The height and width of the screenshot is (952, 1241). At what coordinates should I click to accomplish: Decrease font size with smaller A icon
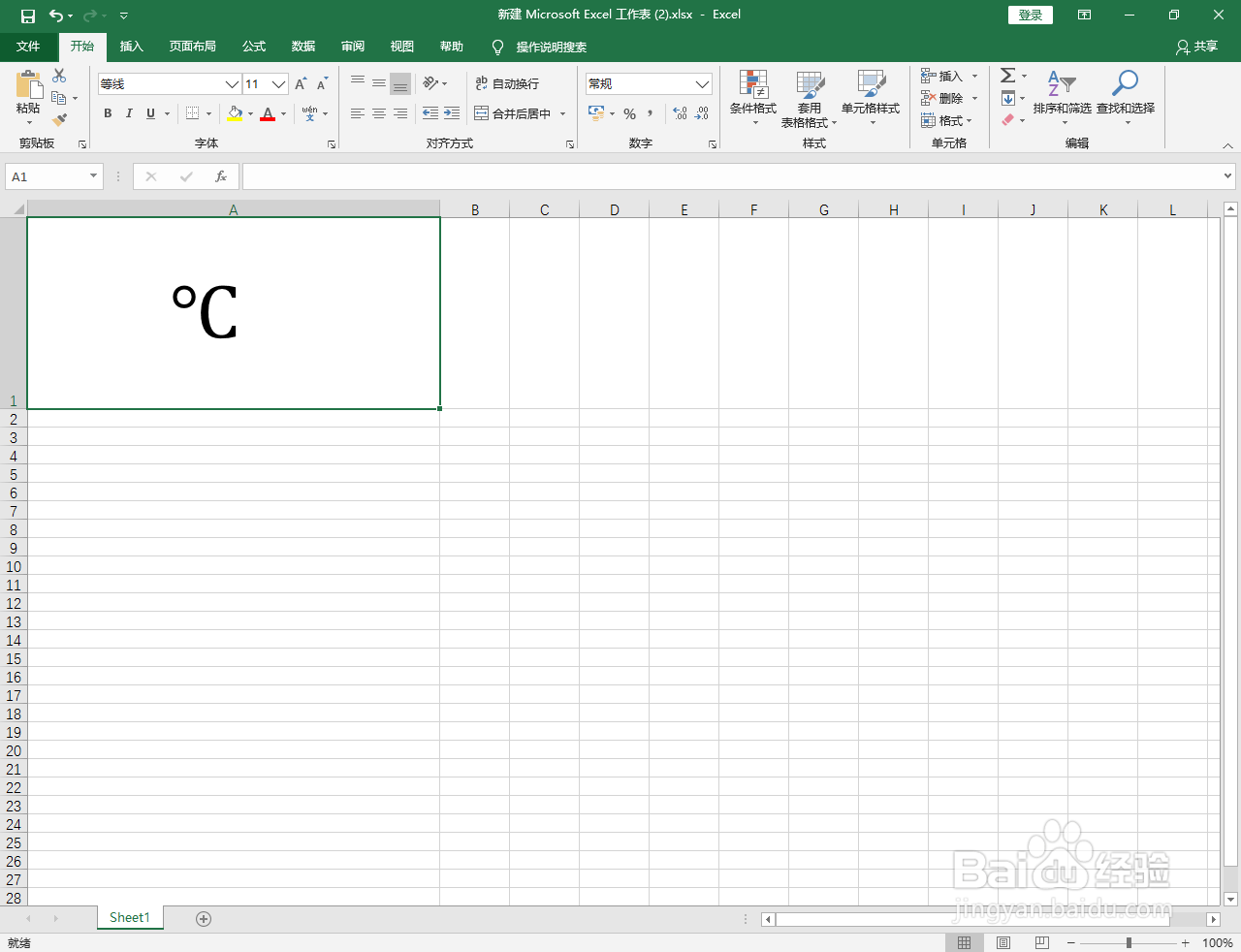click(323, 84)
